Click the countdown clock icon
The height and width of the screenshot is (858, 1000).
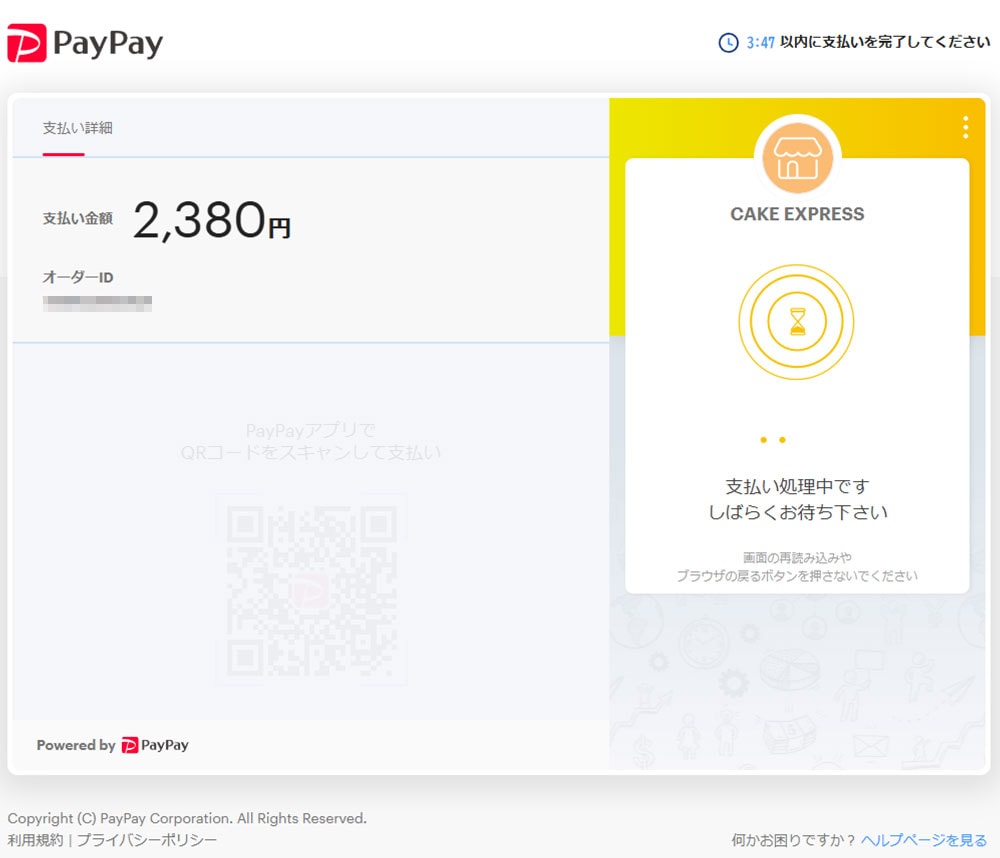tap(729, 43)
